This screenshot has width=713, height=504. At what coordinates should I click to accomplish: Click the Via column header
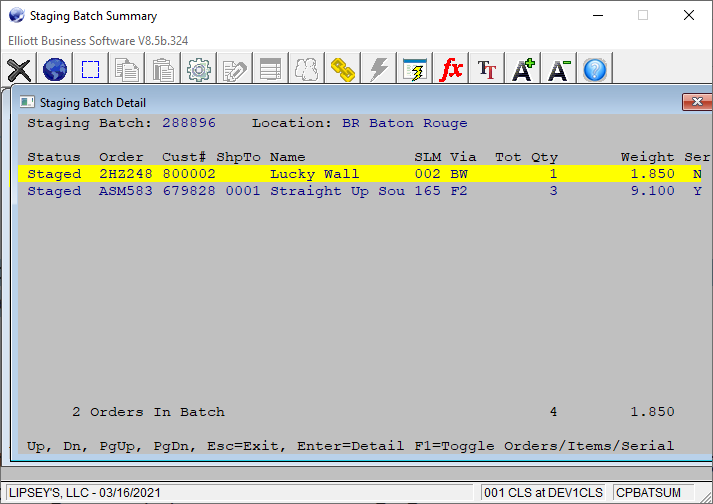pyautogui.click(x=463, y=157)
